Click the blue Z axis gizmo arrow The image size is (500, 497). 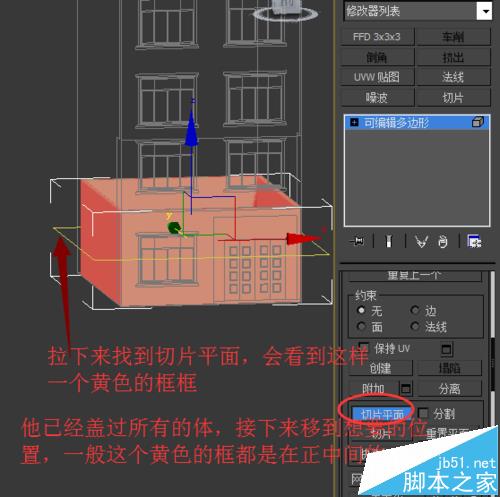pos(191,129)
